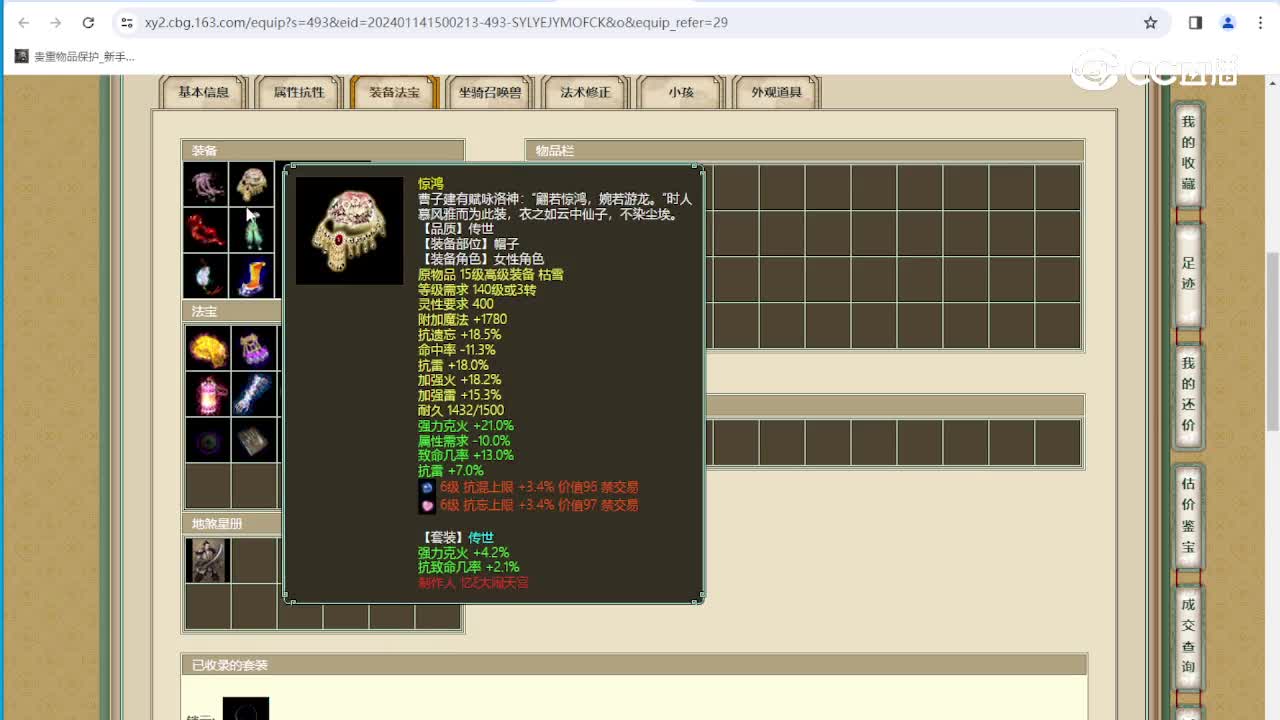Click the 附加魔法 +1780 stat line
Screen dimensions: 1280x720
[x=462, y=320]
